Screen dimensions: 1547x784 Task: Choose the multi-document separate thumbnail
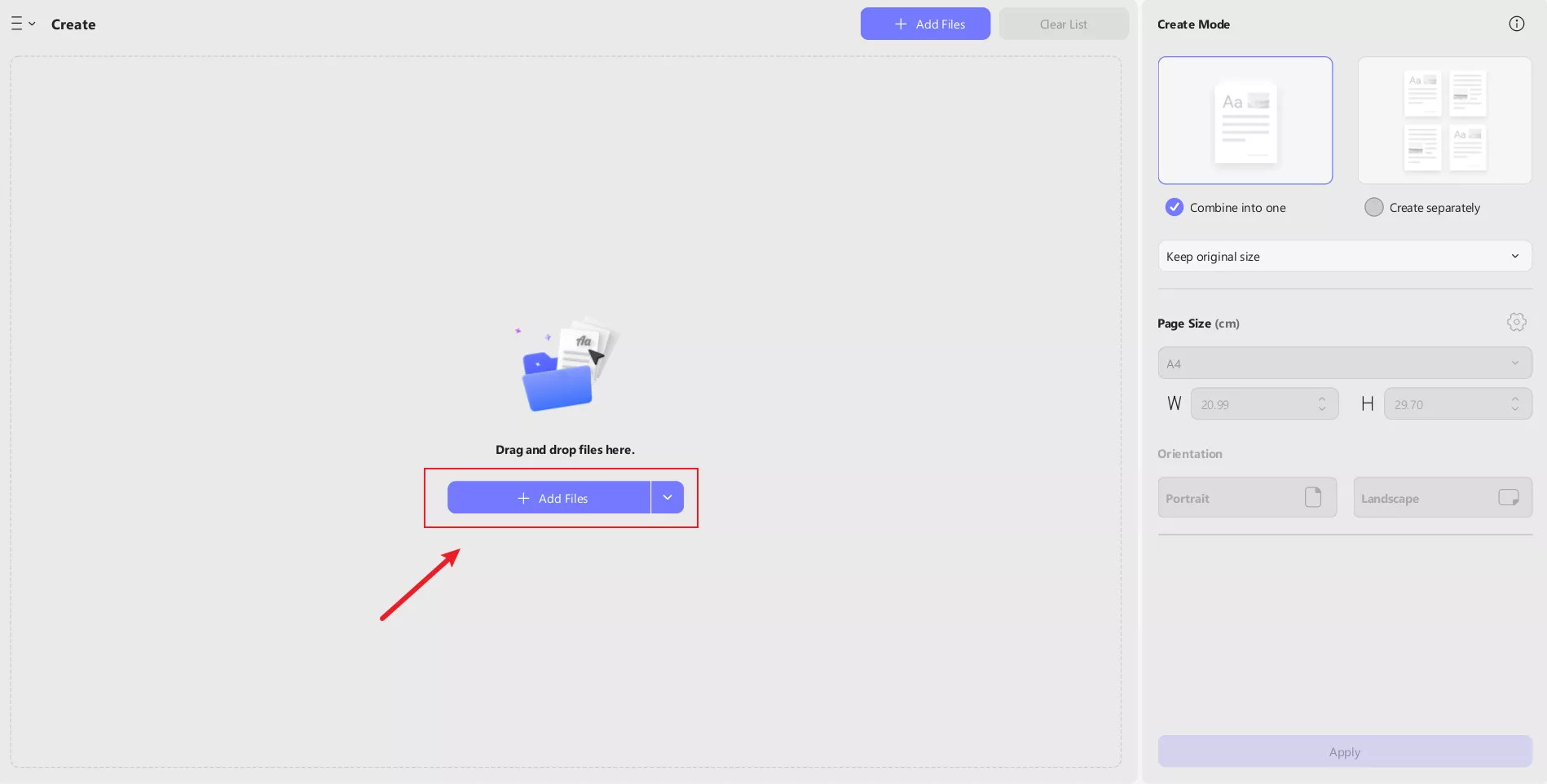click(1444, 121)
